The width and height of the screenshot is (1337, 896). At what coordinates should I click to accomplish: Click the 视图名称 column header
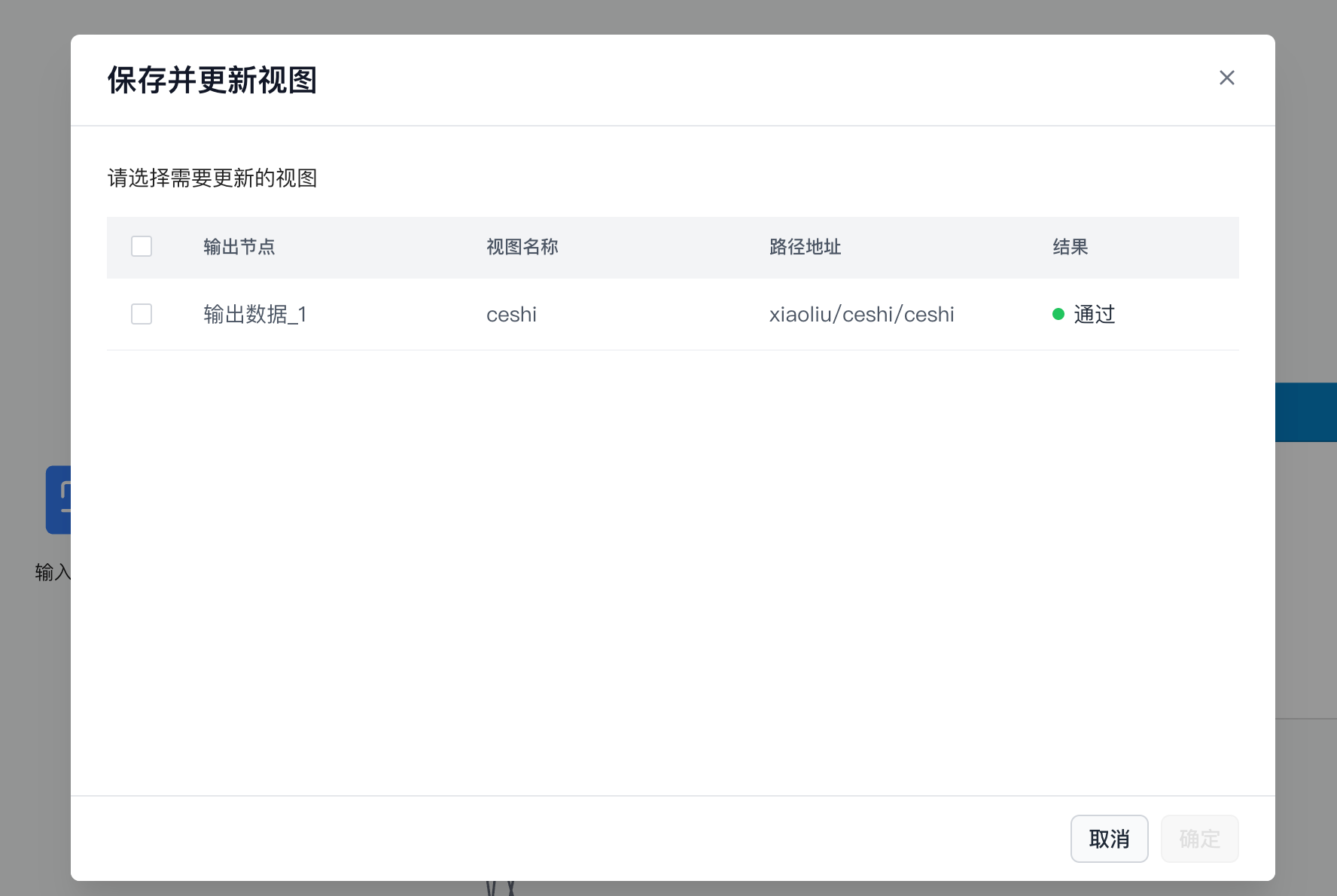point(522,247)
